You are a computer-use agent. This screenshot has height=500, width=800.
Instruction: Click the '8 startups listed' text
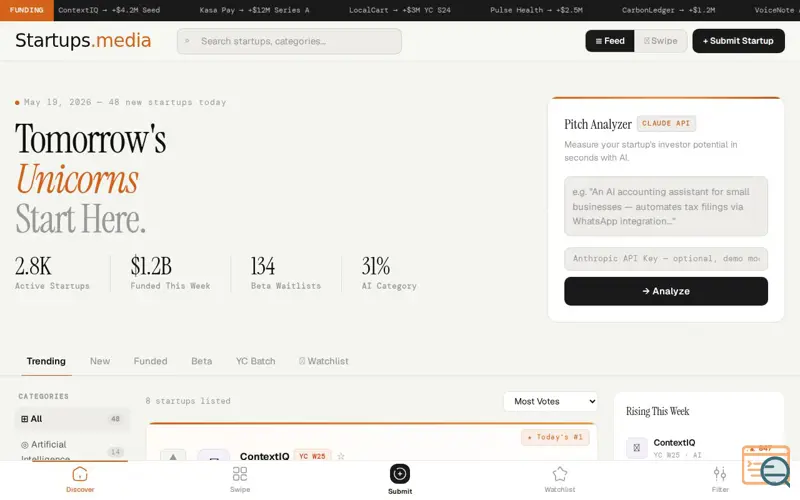coord(188,401)
